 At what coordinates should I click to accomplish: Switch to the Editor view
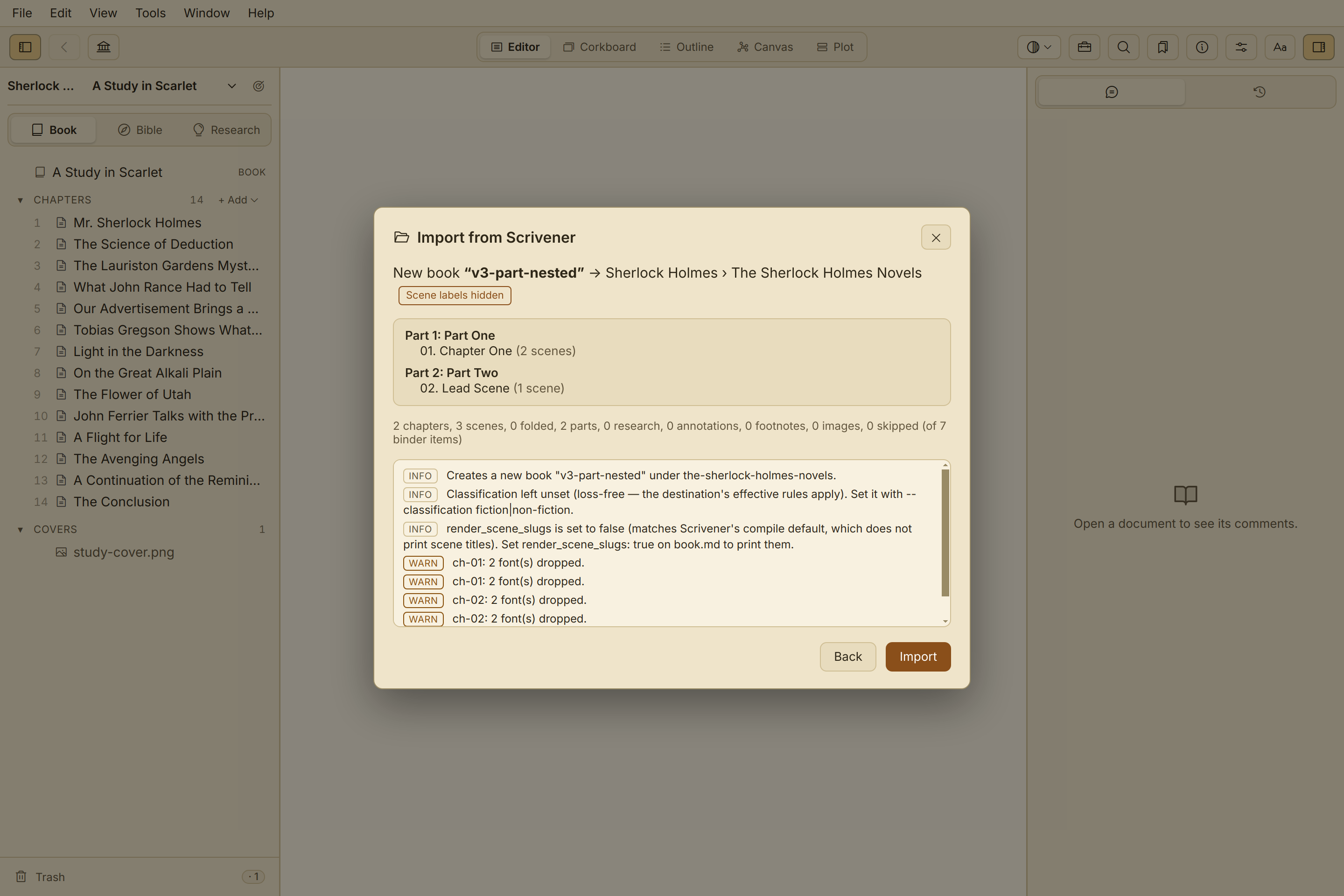click(515, 47)
